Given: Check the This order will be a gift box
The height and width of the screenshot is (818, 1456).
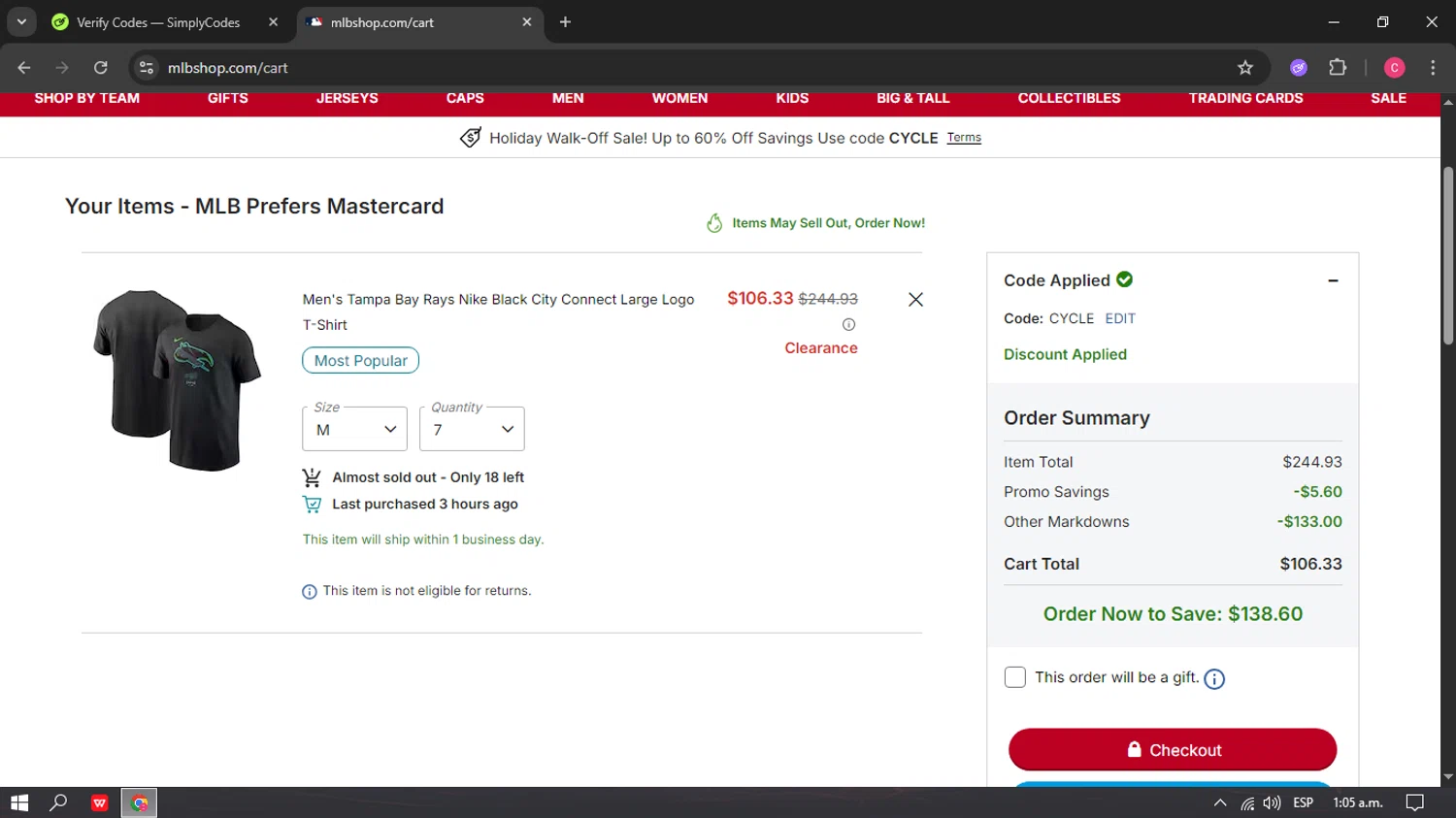Looking at the screenshot, I should [1015, 677].
